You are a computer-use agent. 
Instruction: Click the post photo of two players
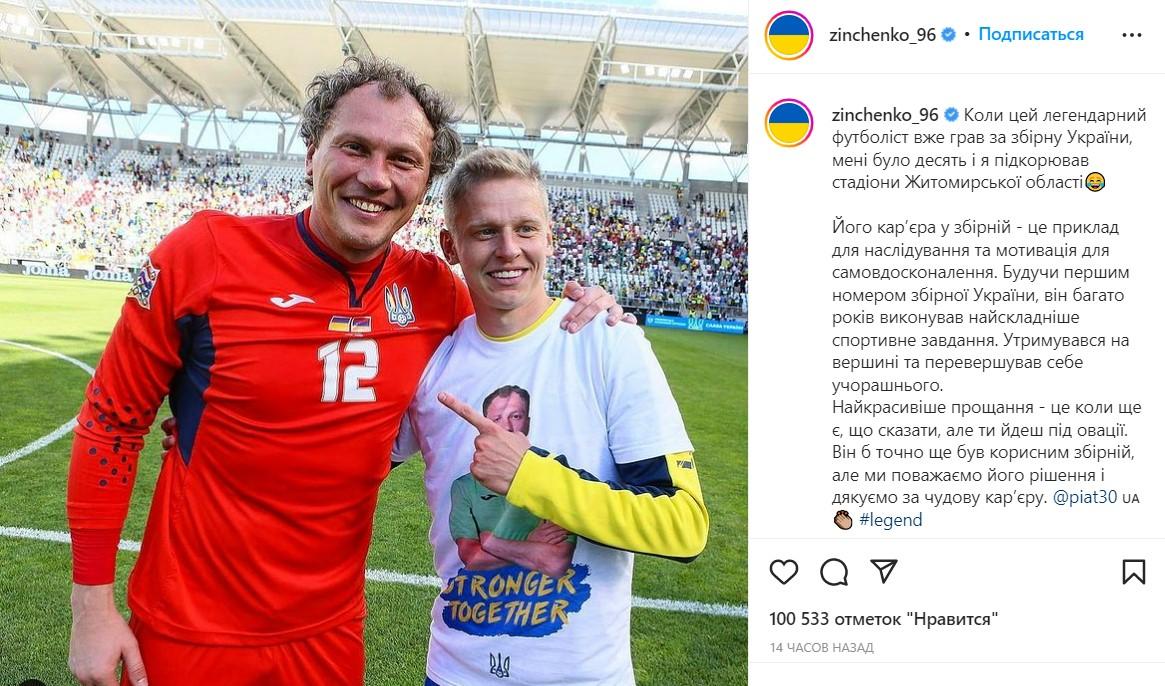tap(374, 343)
